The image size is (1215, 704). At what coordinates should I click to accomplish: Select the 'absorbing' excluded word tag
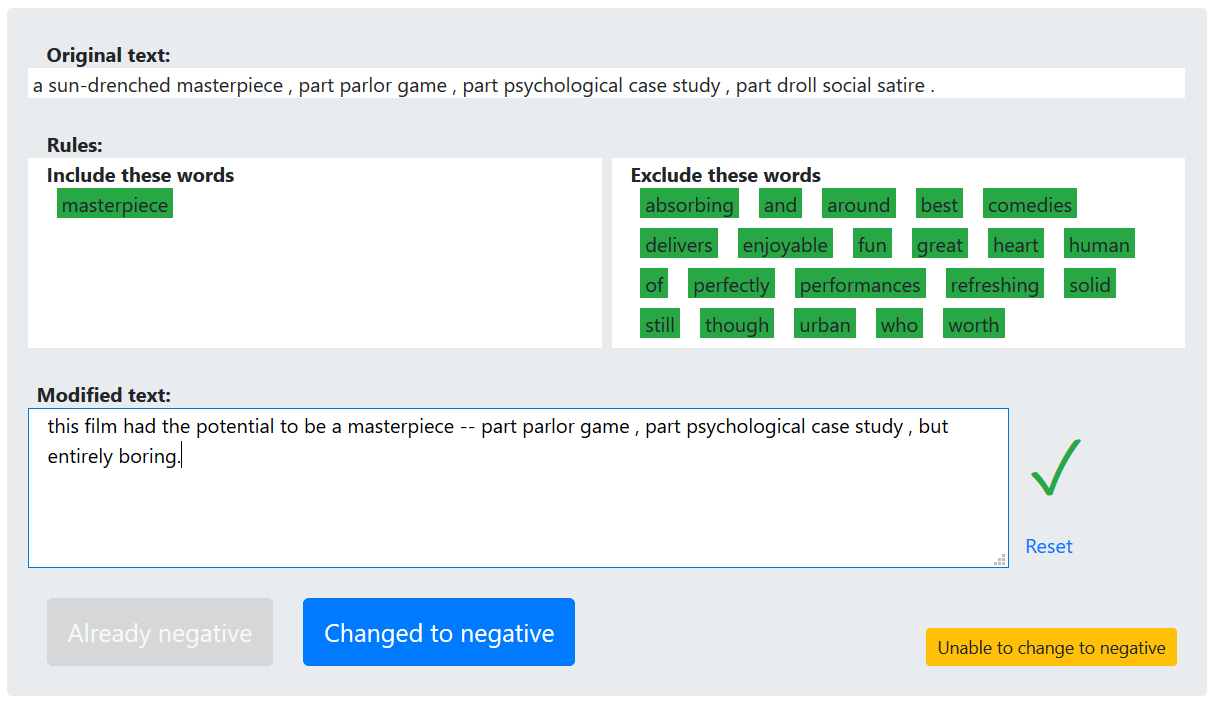coord(689,204)
